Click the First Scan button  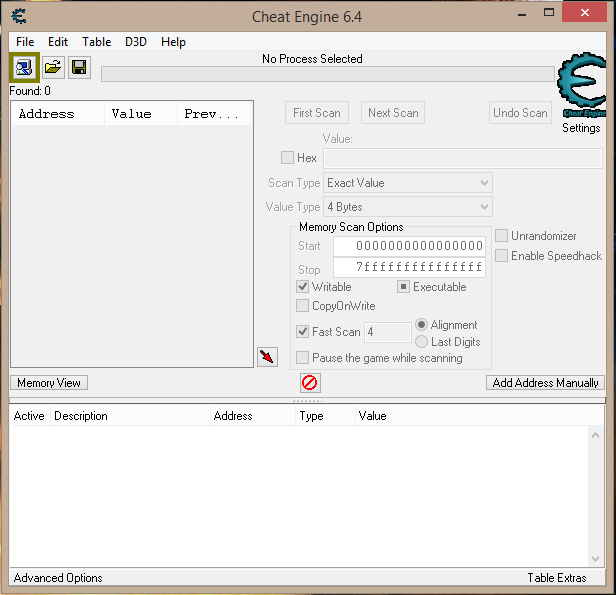pyautogui.click(x=317, y=113)
